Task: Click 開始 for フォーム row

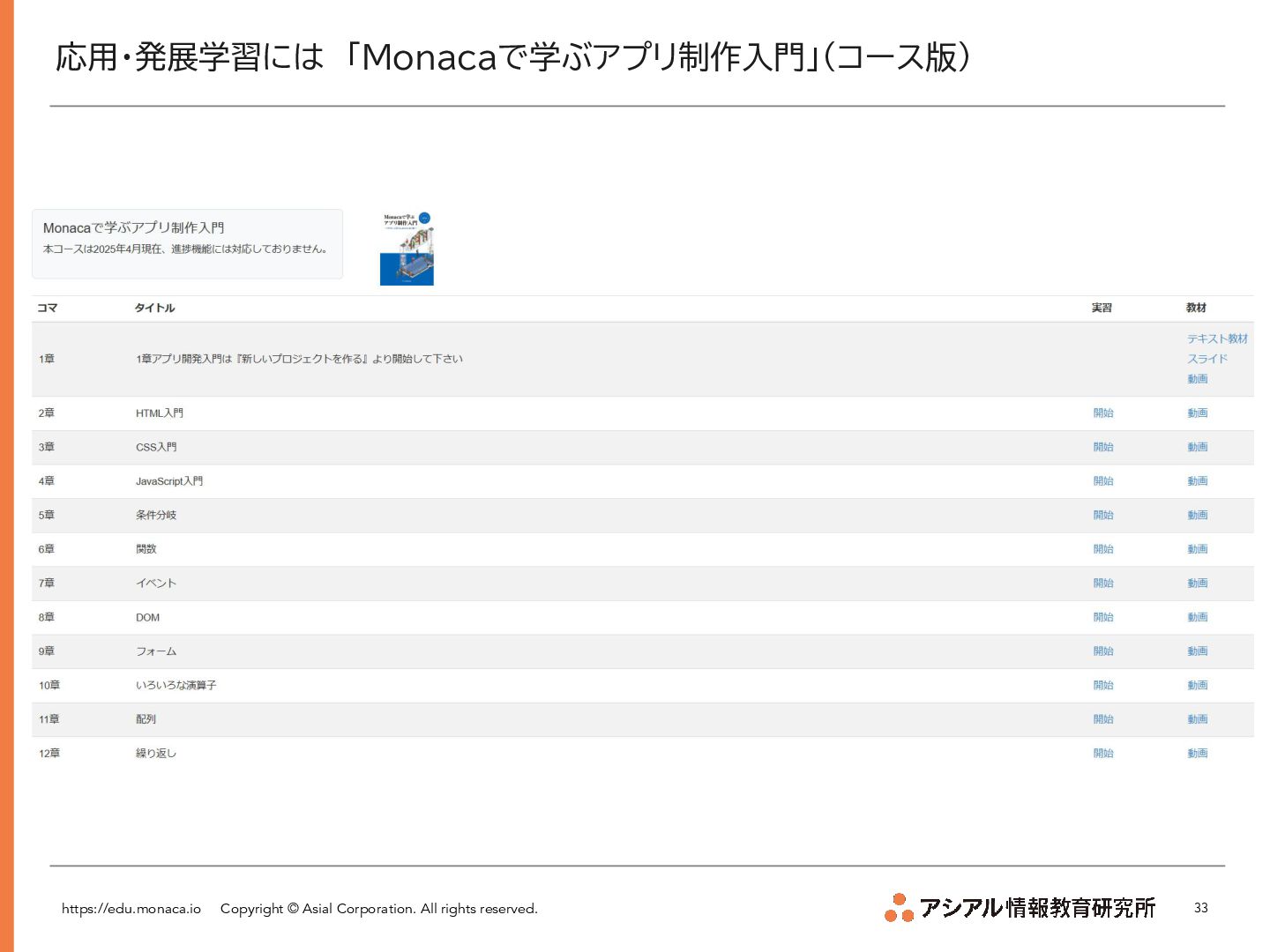Action: [x=1103, y=651]
